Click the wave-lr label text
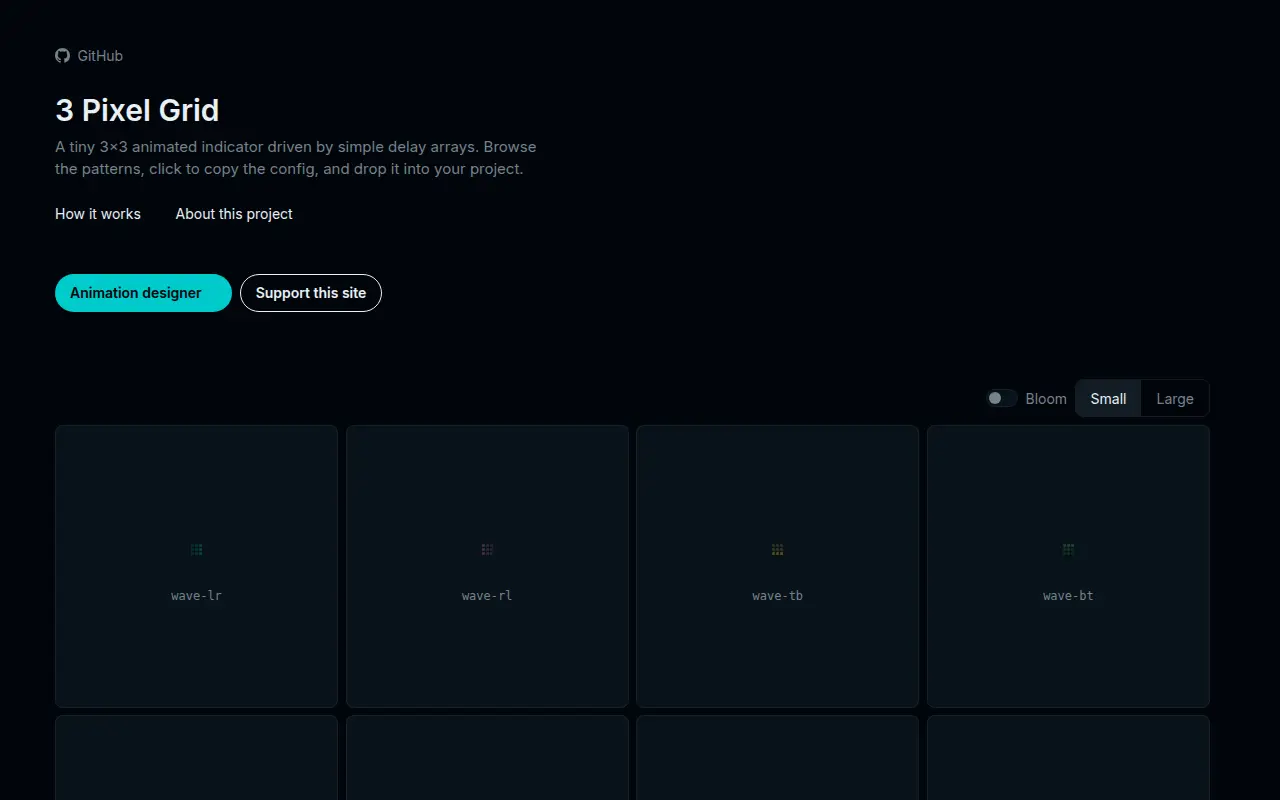The image size is (1280, 800). pos(196,596)
